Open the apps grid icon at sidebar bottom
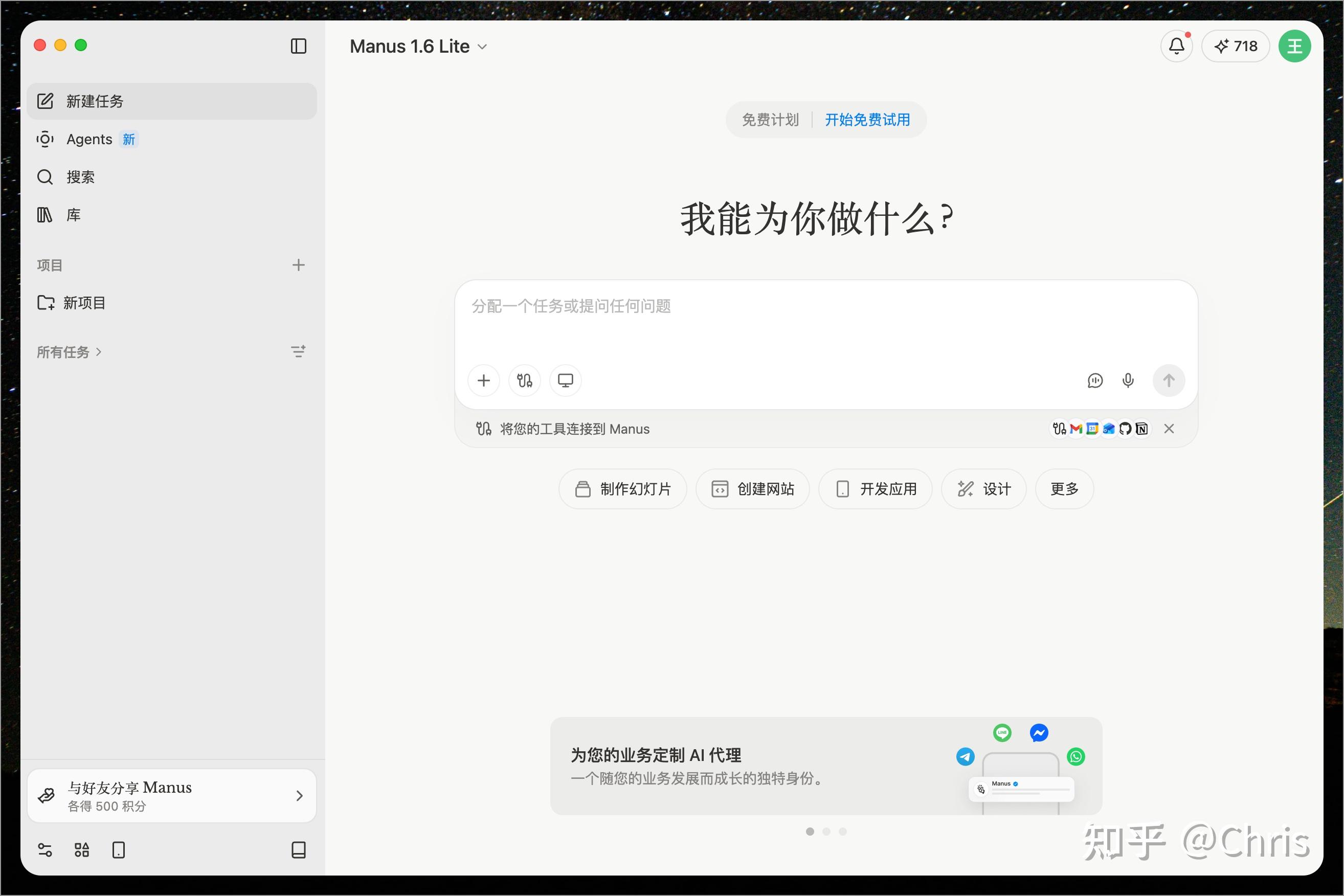The height and width of the screenshot is (896, 1344). tap(82, 849)
